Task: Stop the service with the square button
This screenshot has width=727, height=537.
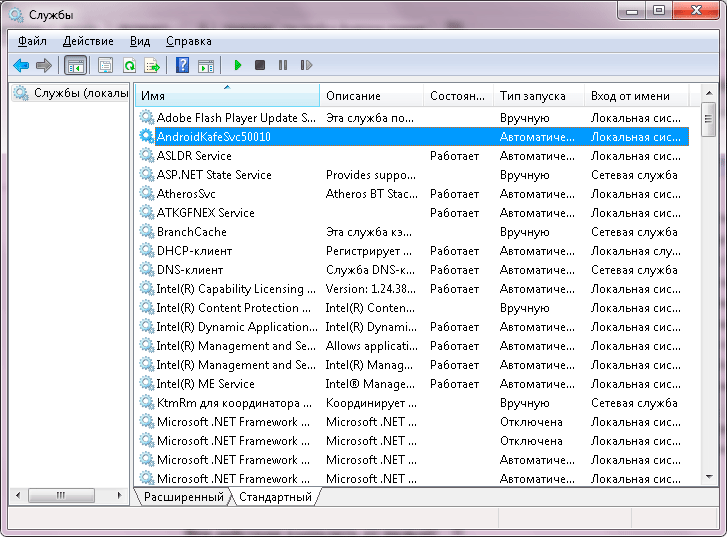Action: 260,65
